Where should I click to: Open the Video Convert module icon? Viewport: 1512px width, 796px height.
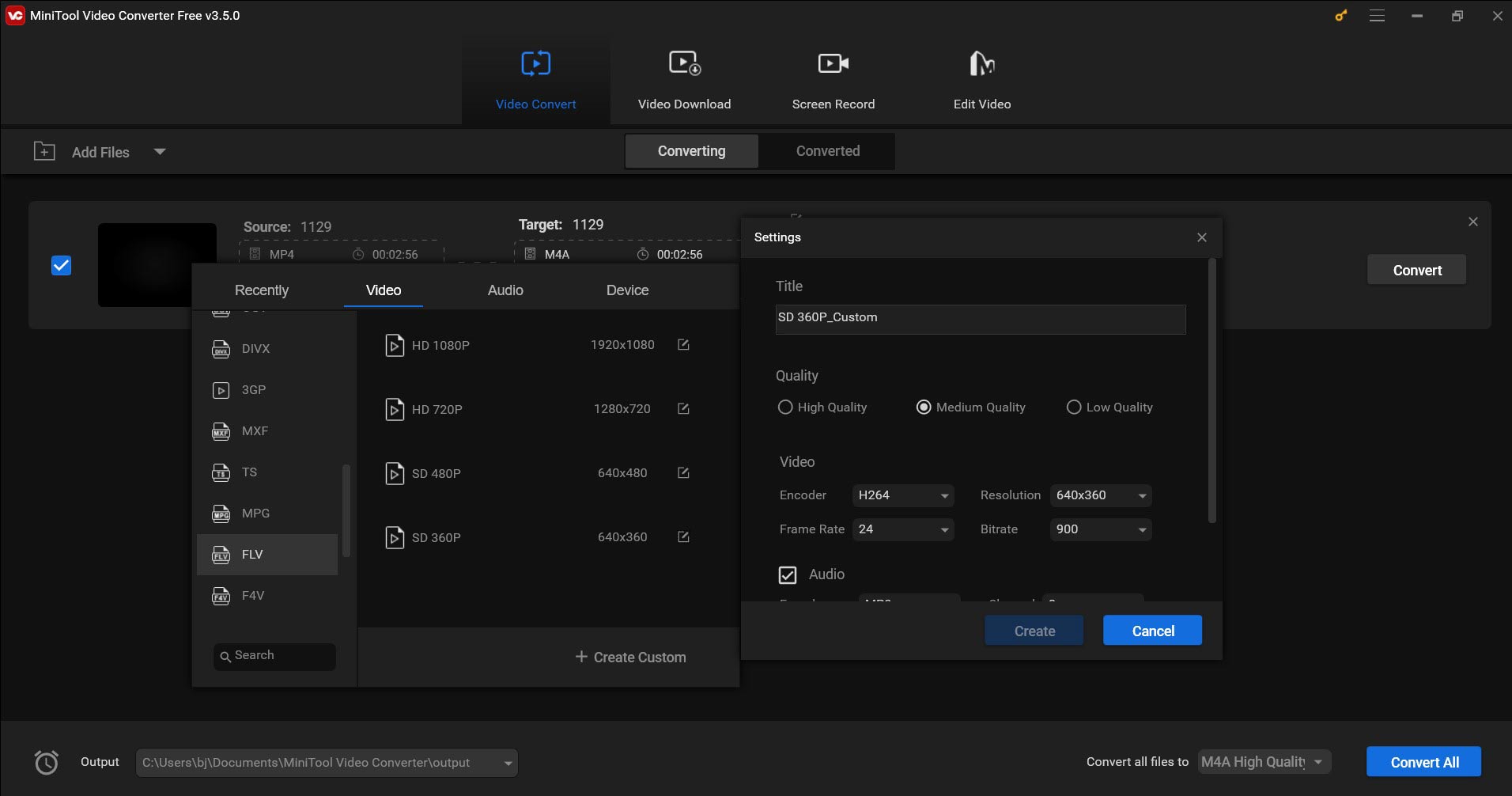click(x=535, y=63)
